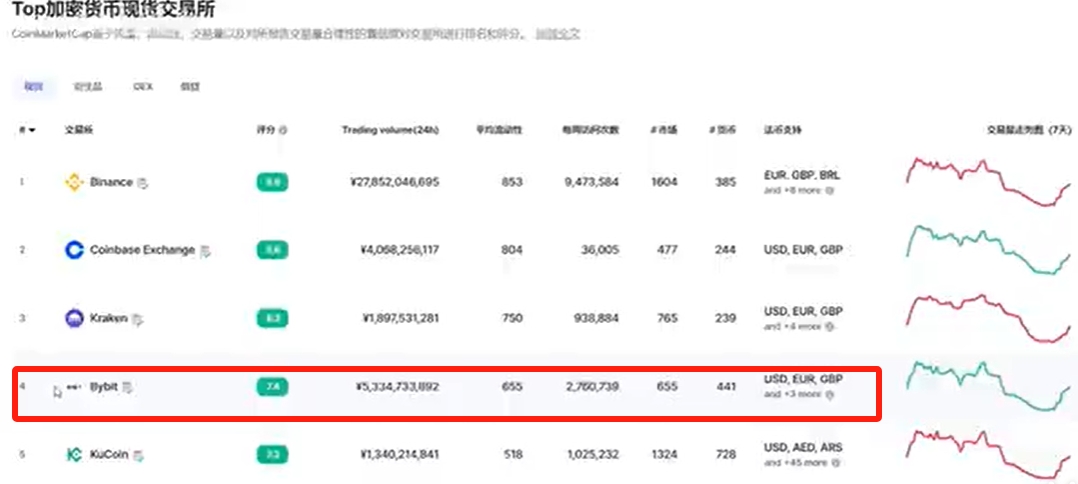Open Bybit's 7-day volume sparkline
This screenshot has height=484, width=1078.
[x=988, y=386]
